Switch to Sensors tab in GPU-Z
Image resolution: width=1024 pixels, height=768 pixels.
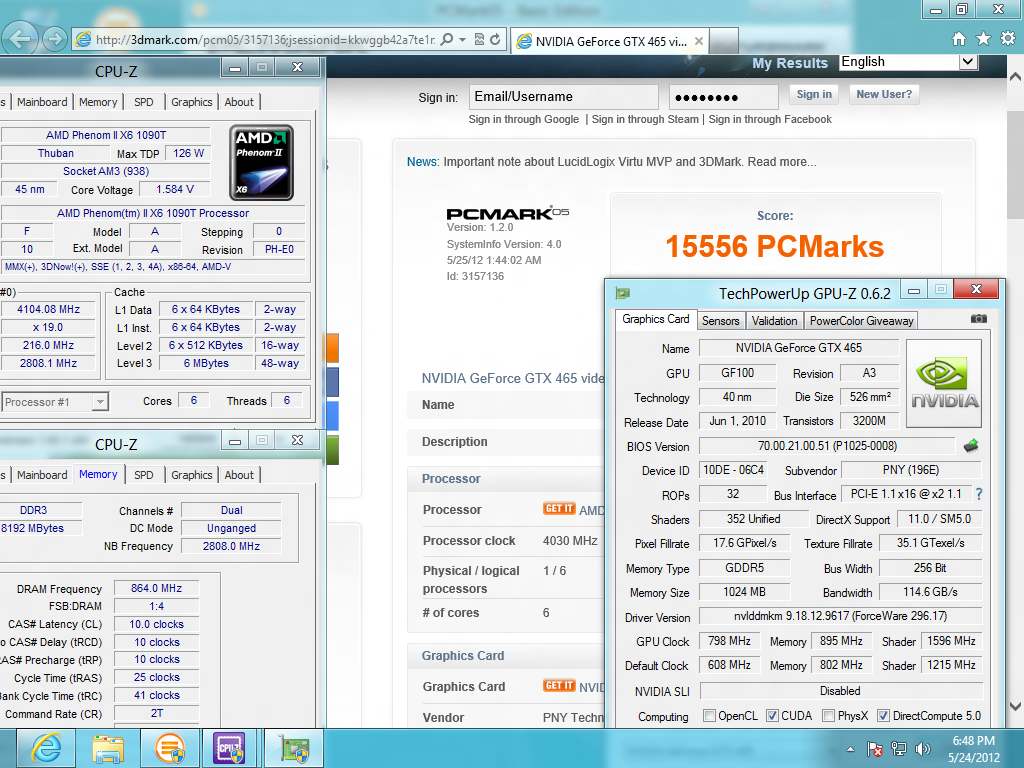(x=720, y=321)
